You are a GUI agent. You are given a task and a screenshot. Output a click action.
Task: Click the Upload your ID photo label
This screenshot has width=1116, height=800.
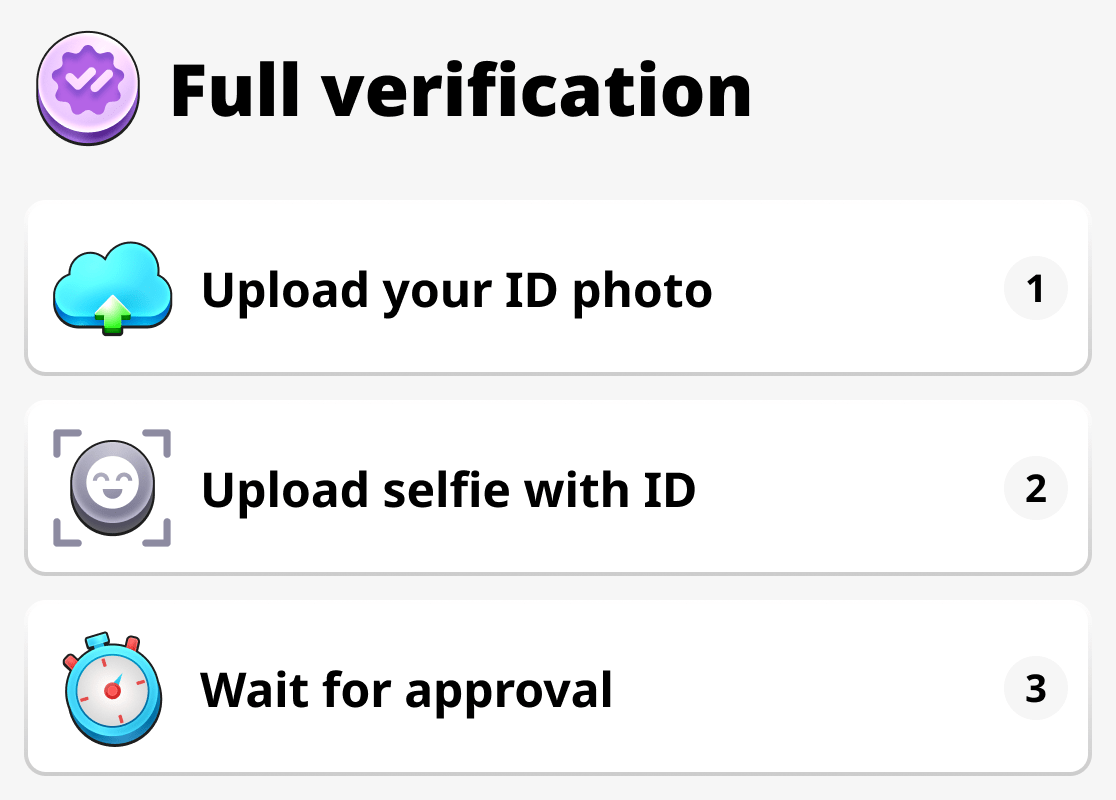pos(457,290)
